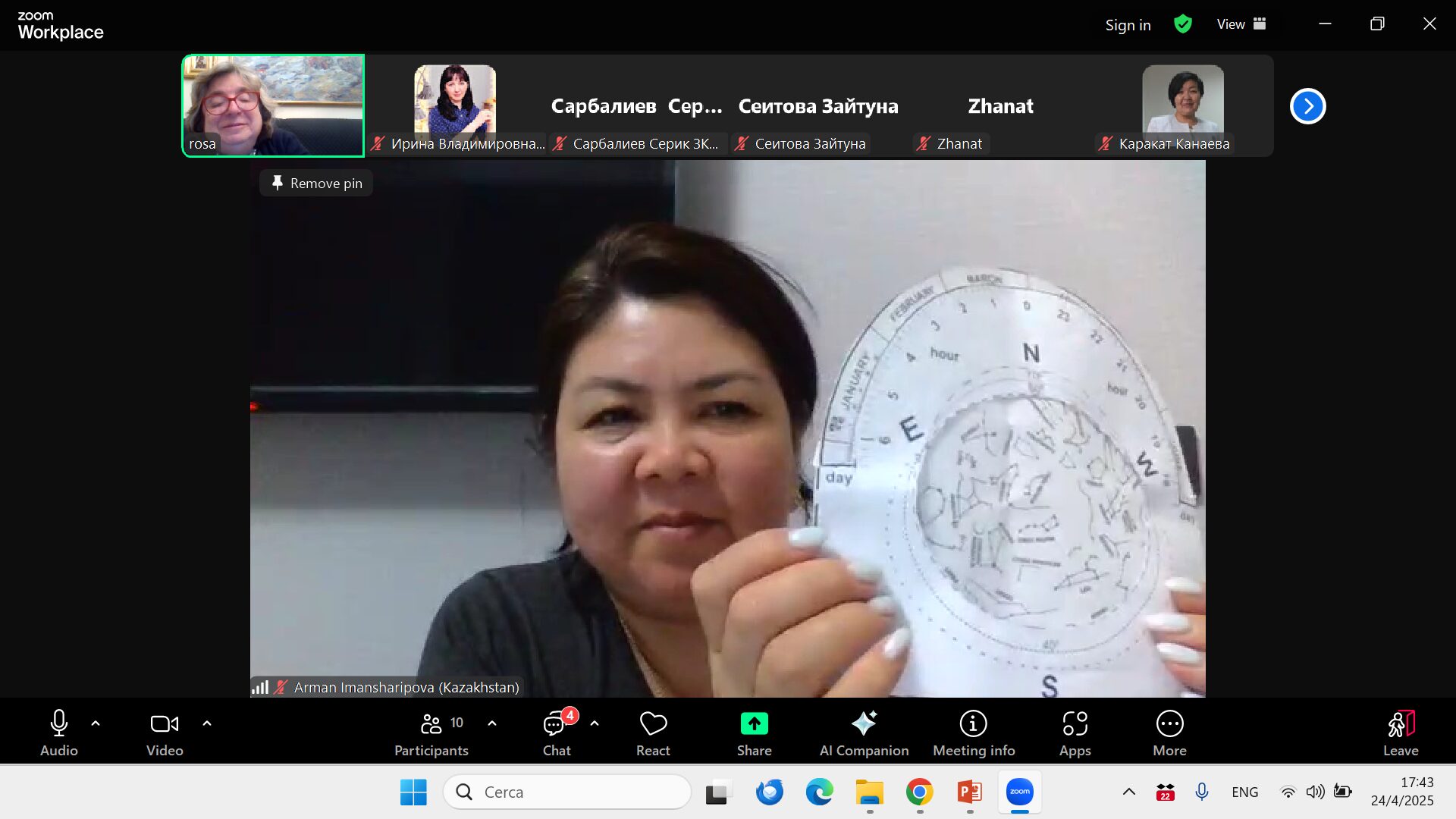Click Sign in at the top
This screenshot has width=1456, height=819.
[x=1128, y=25]
